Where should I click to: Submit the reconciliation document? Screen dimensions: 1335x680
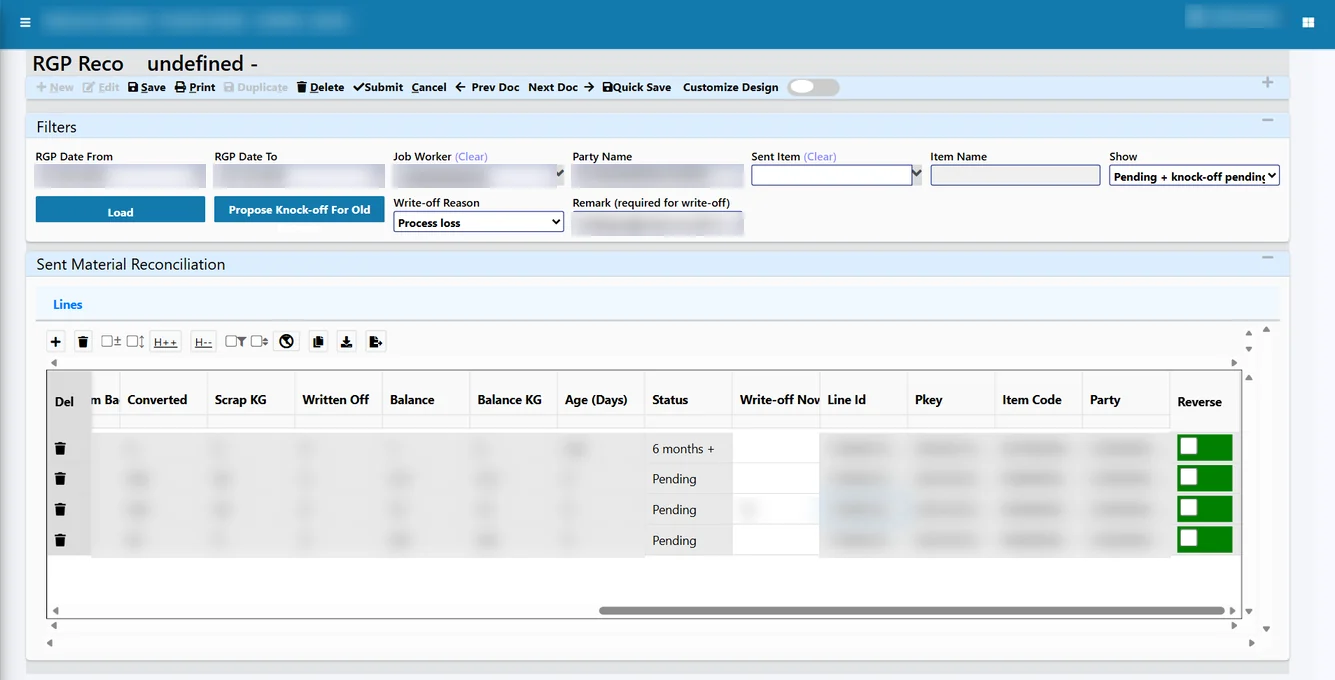point(378,87)
